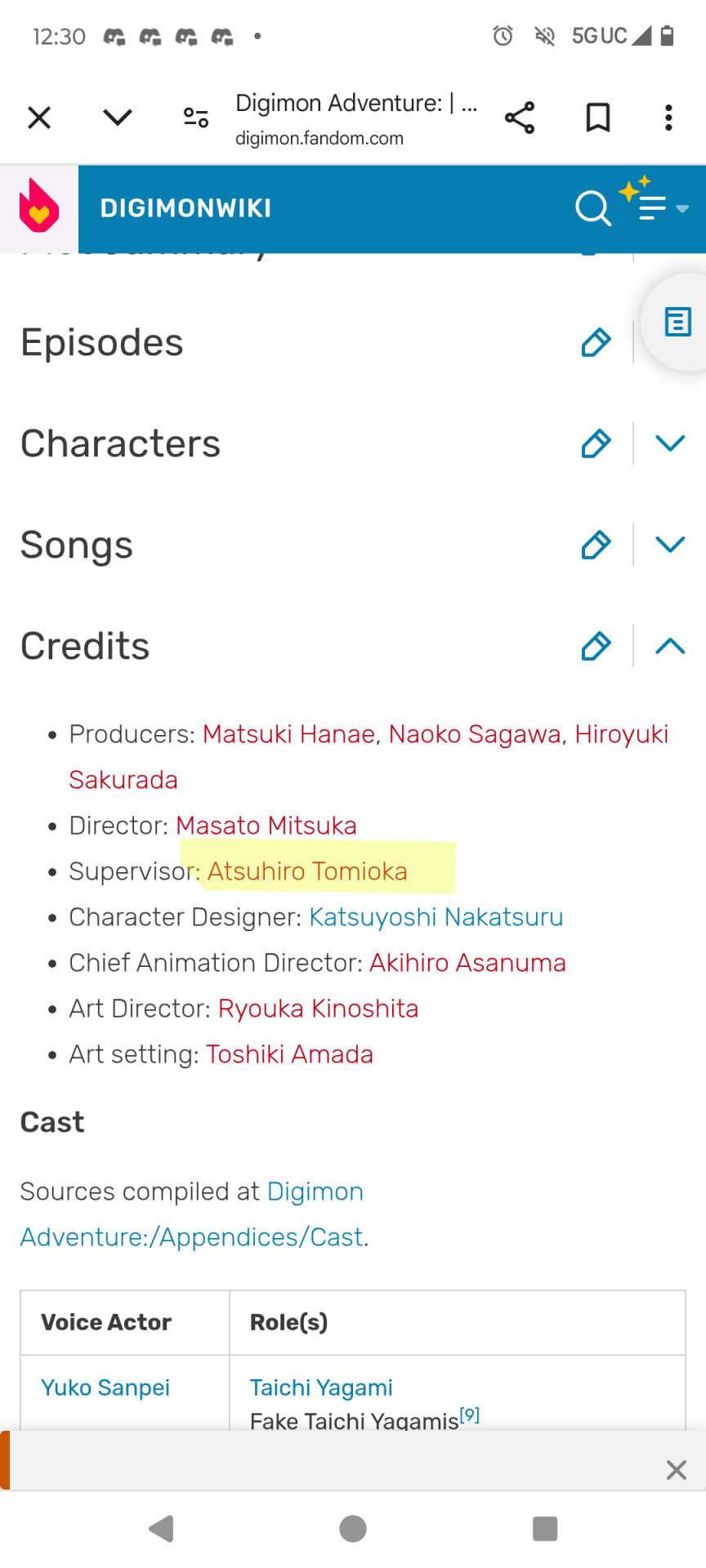Bookmark this page with the bookmark icon
The height and width of the screenshot is (1568, 706).
(x=598, y=118)
